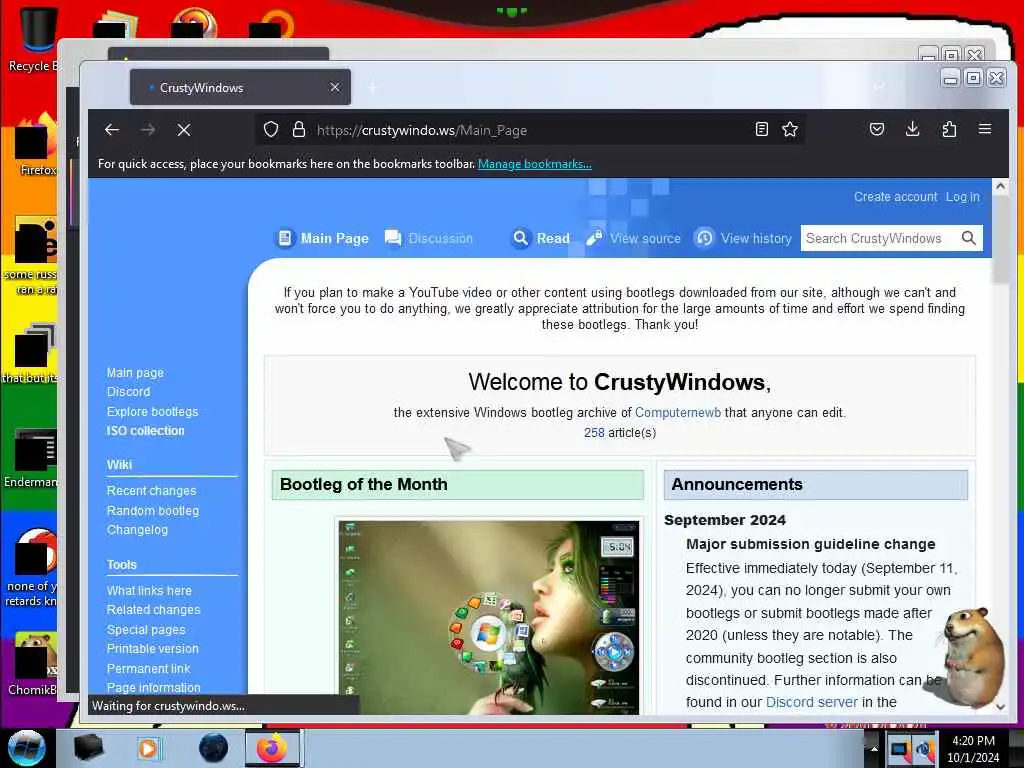Open the Main Page wiki tab
The width and height of the screenshot is (1024, 768).
323,238
